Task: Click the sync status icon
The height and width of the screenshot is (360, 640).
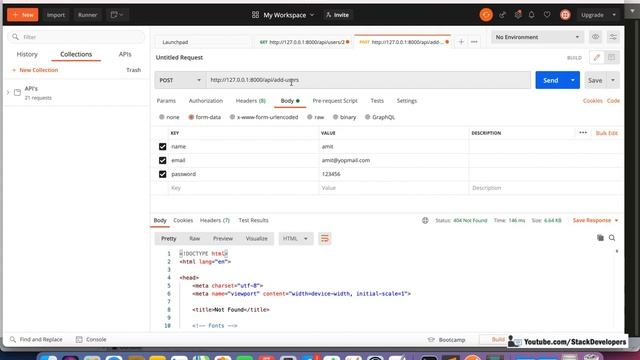Action: [486, 15]
